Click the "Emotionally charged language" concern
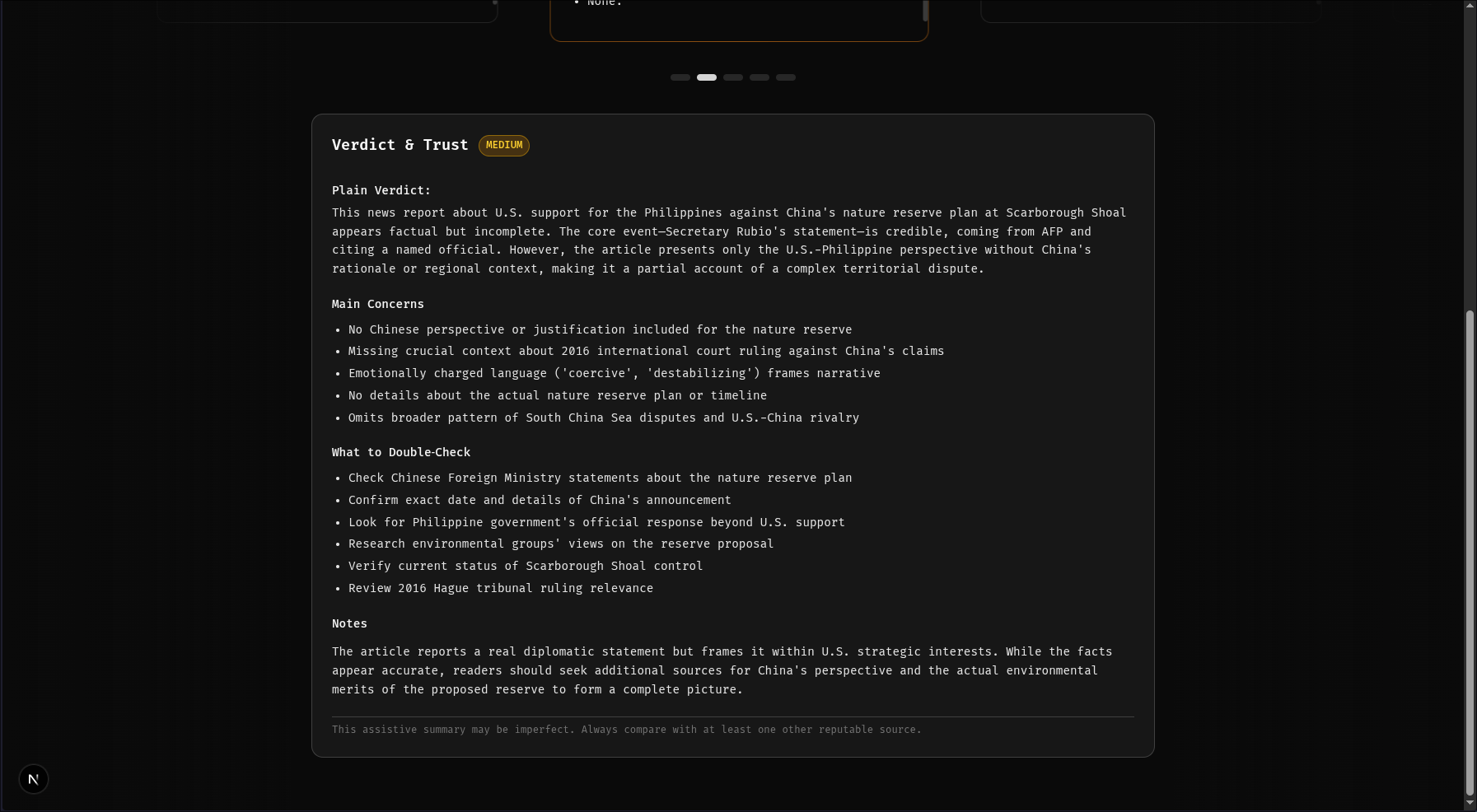This screenshot has width=1477, height=812. (615, 373)
